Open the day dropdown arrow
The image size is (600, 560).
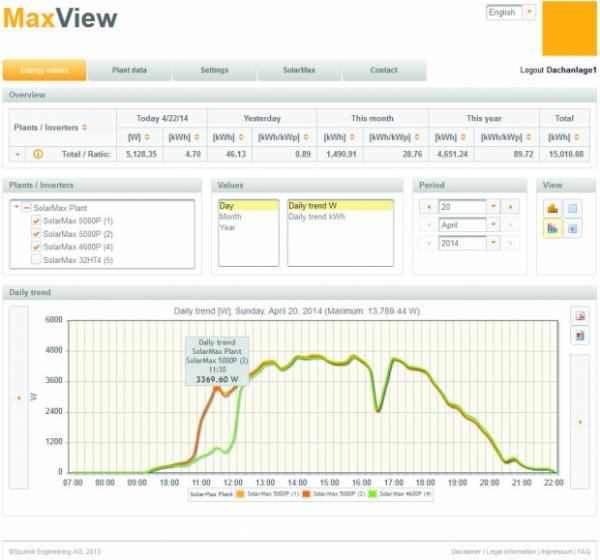494,207
